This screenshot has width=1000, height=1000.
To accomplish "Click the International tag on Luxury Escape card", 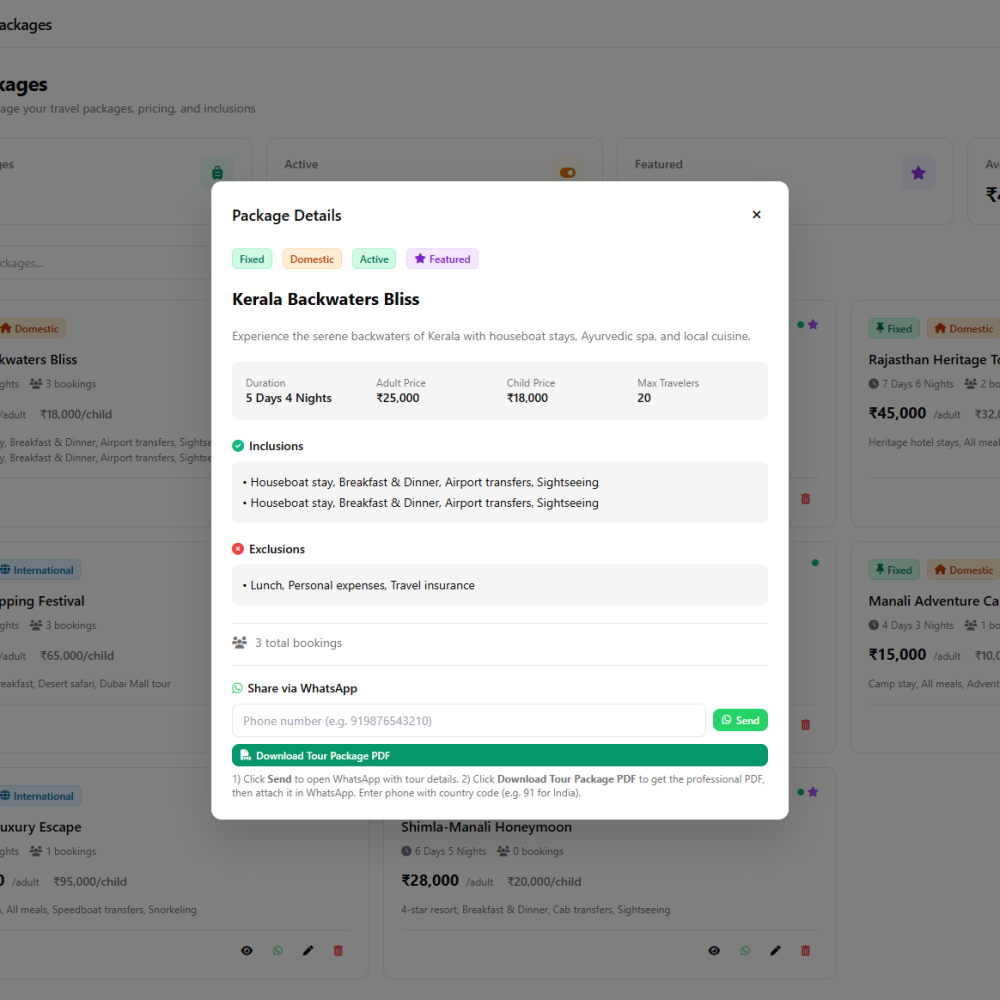I will [x=38, y=796].
